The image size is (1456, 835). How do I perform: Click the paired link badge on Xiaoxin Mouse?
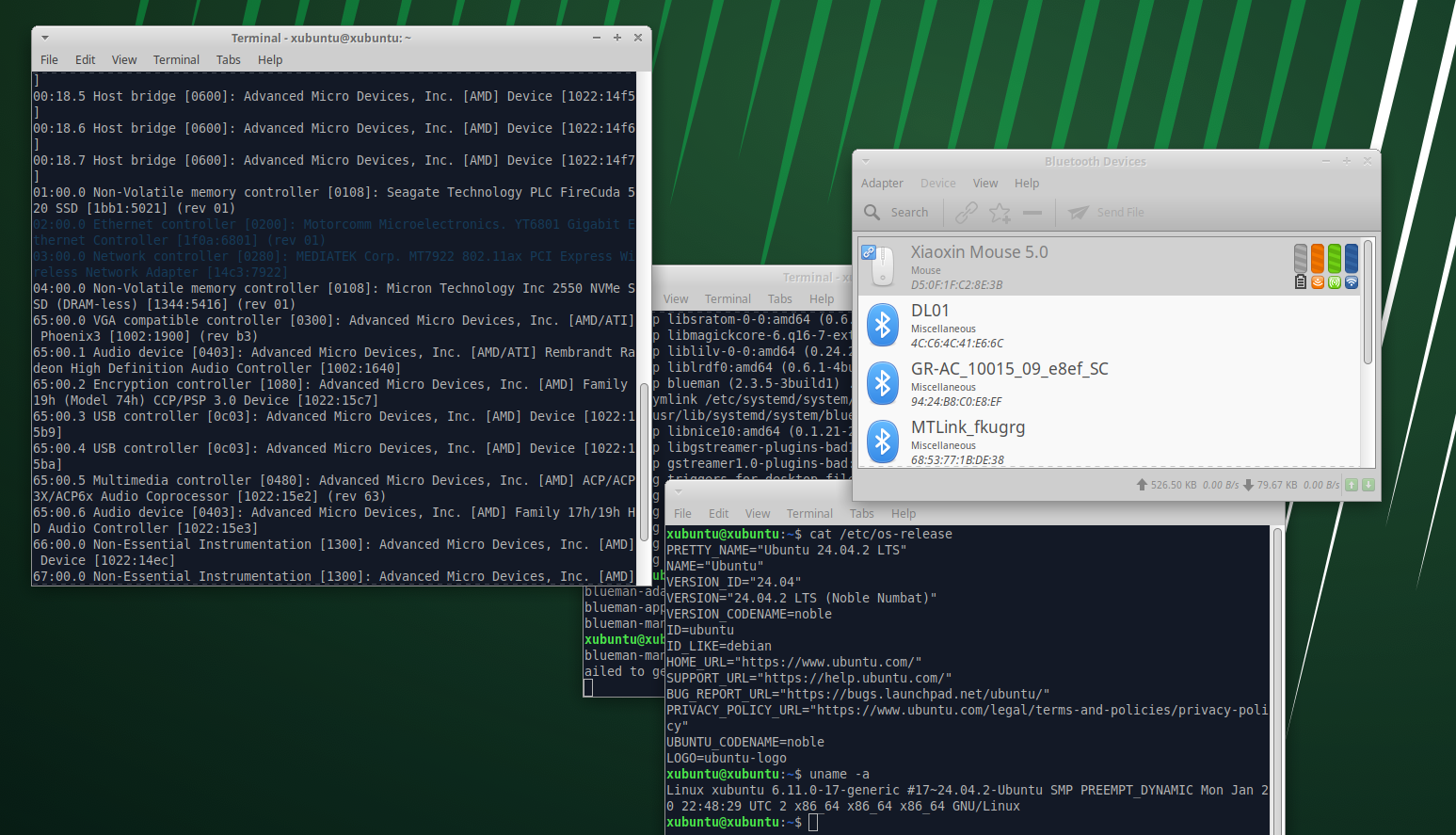869,252
